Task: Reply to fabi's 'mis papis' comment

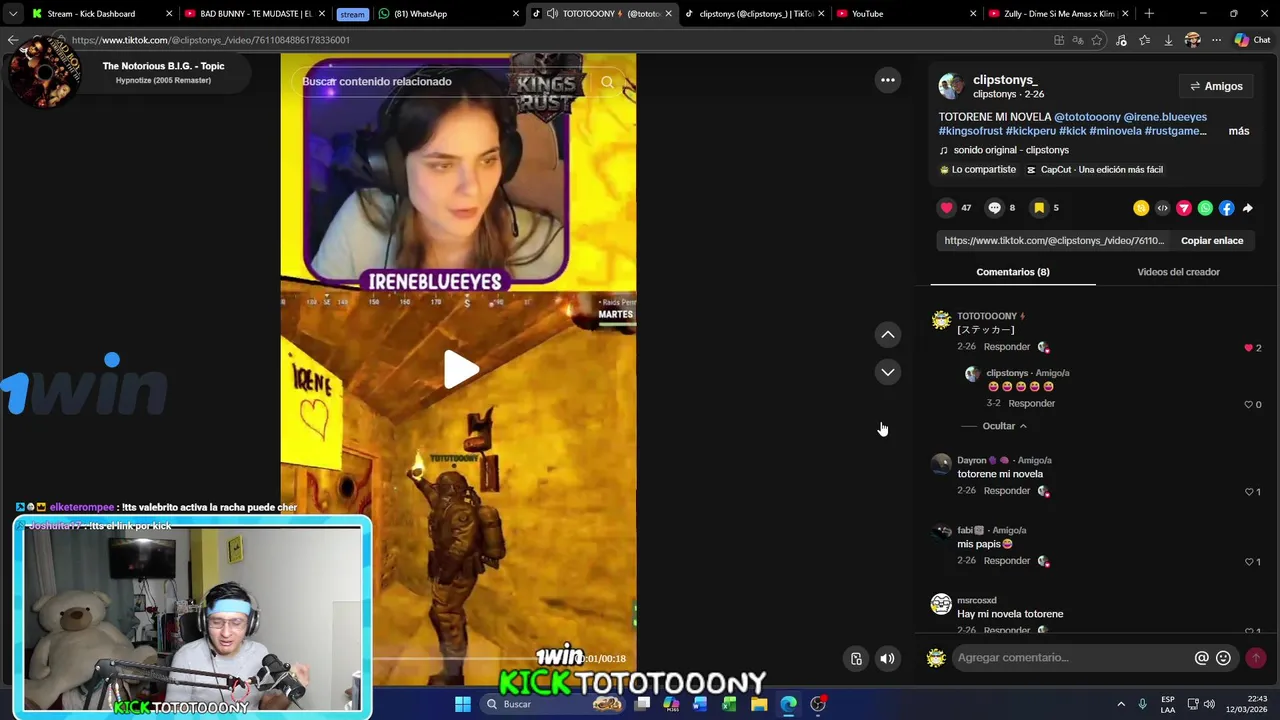Action: tap(1006, 561)
